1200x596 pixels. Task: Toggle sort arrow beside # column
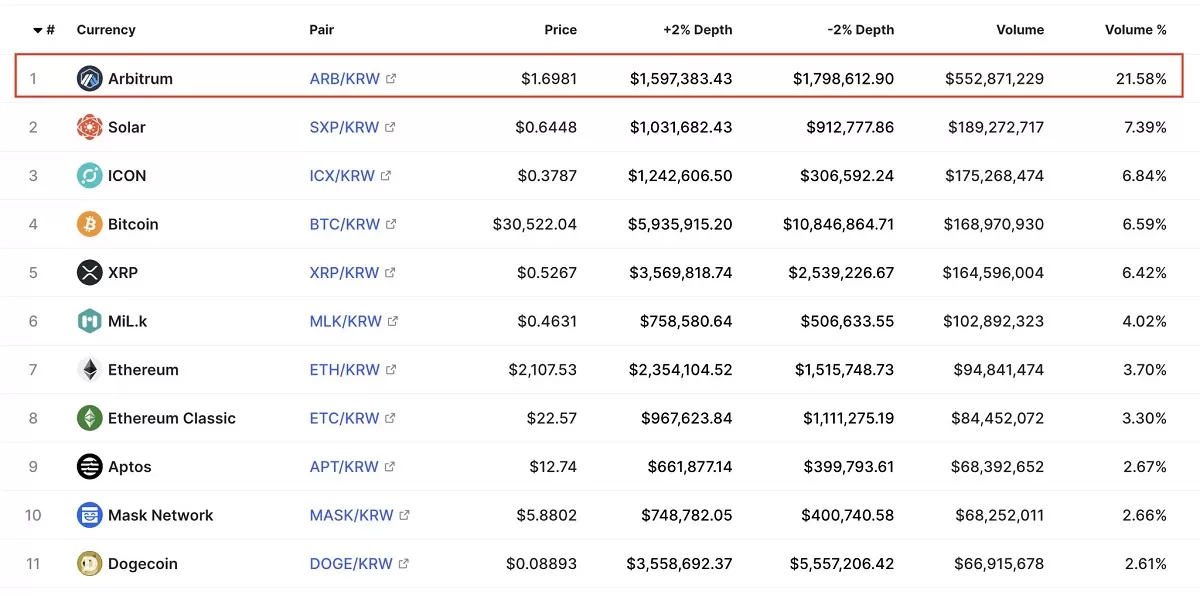(x=38, y=30)
